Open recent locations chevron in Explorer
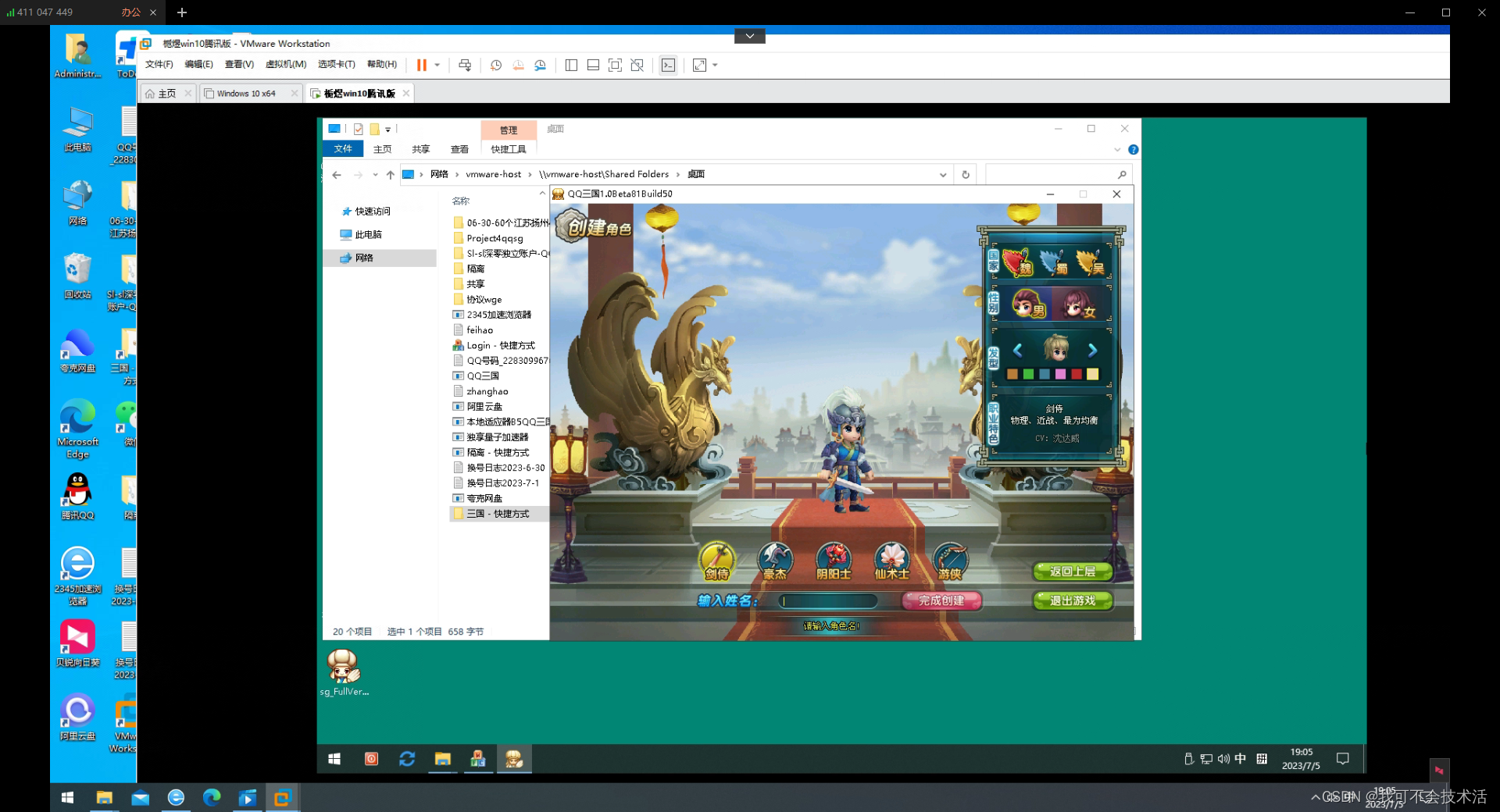The height and width of the screenshot is (812, 1500). [x=376, y=175]
